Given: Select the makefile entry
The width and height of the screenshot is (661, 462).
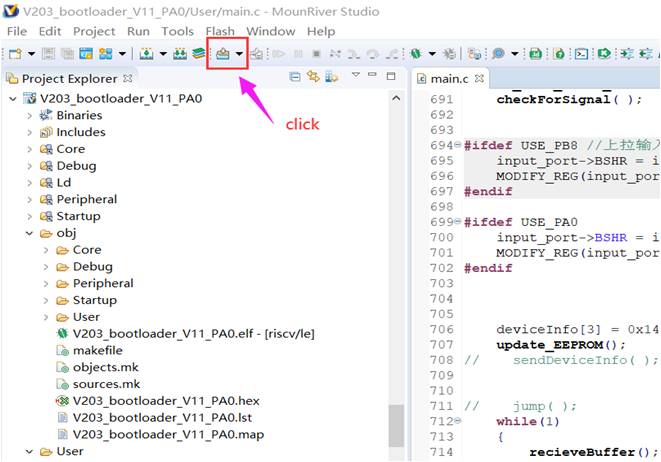Looking at the screenshot, I should 89,350.
